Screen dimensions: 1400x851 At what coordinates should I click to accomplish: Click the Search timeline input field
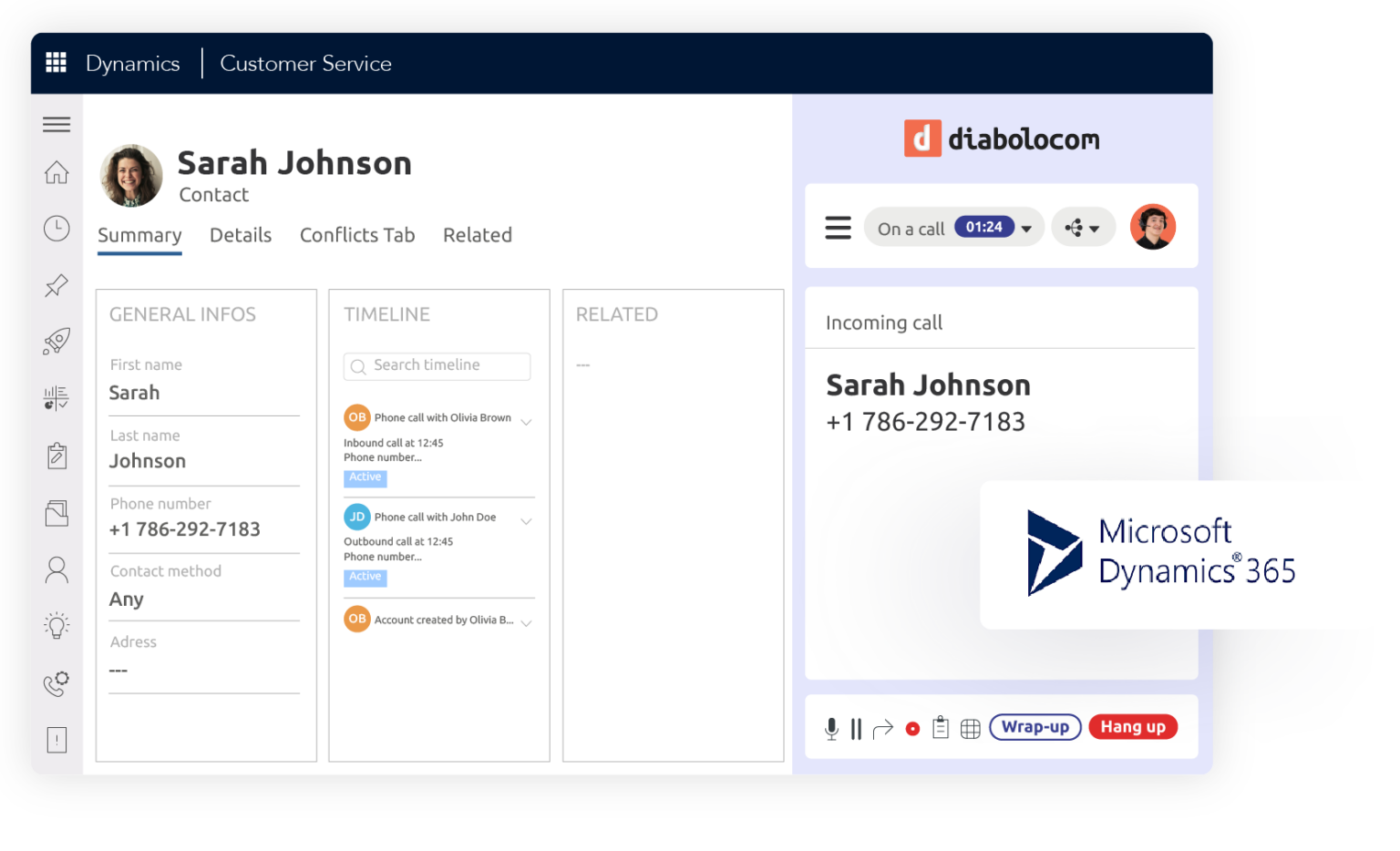tap(437, 365)
